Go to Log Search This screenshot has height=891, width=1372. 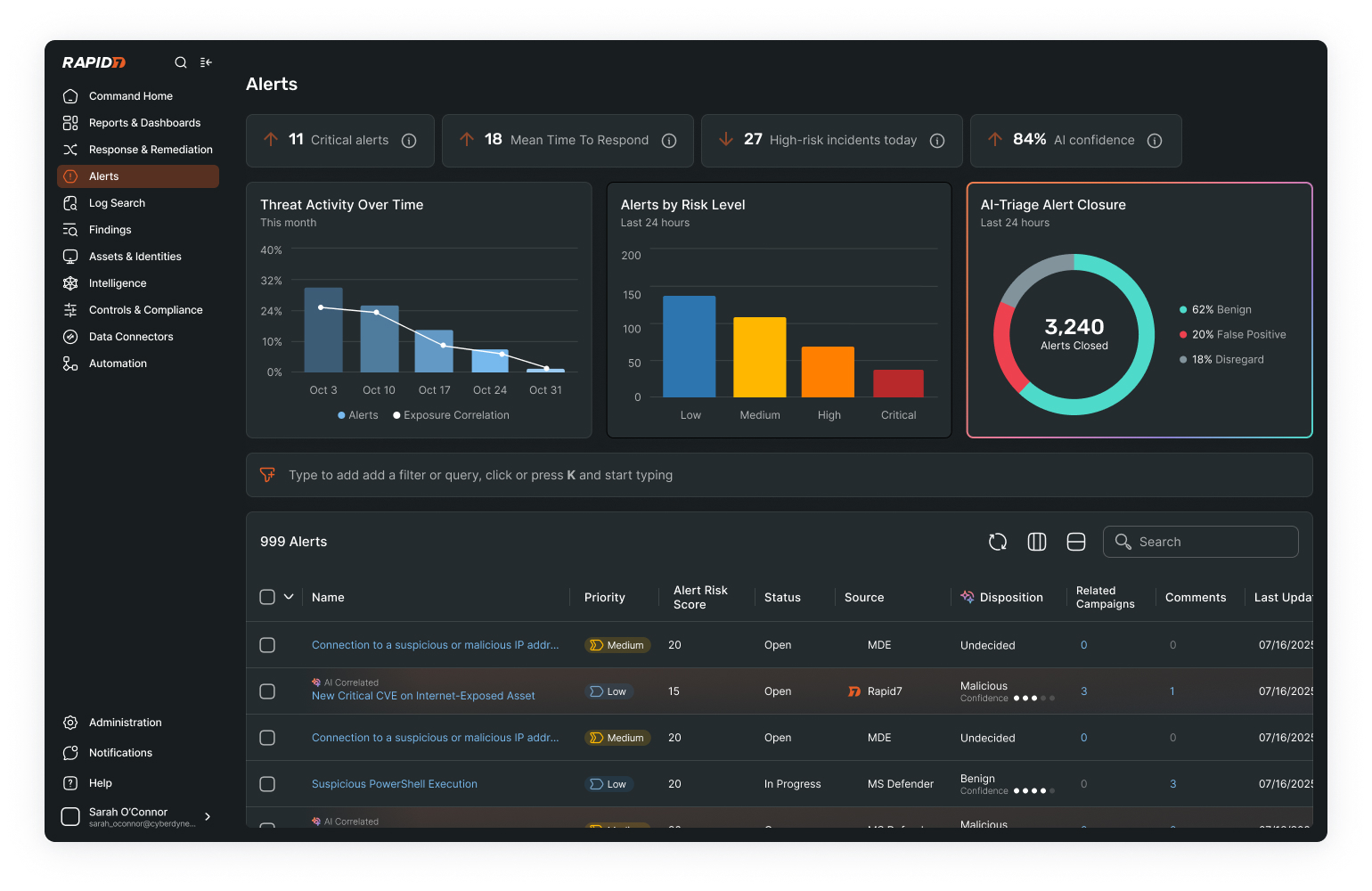click(x=138, y=203)
